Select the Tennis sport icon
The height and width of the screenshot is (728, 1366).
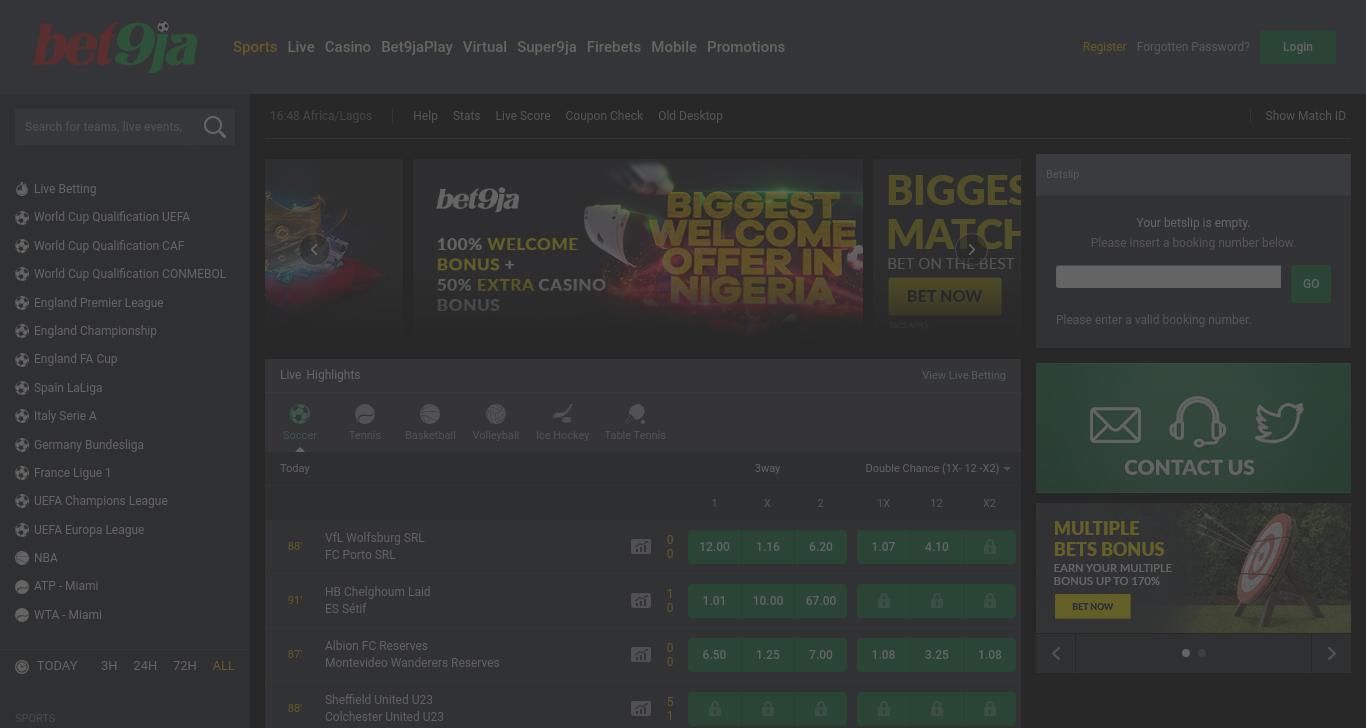[365, 414]
